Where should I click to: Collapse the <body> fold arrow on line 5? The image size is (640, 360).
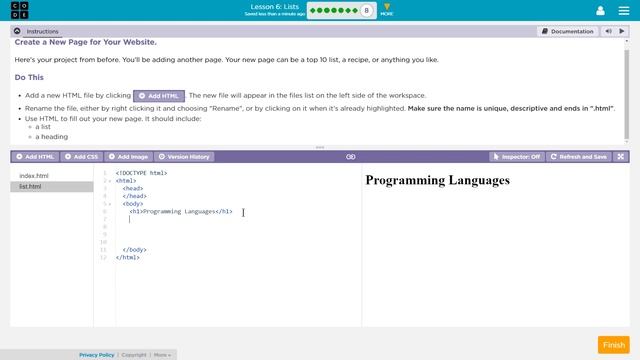click(110, 204)
